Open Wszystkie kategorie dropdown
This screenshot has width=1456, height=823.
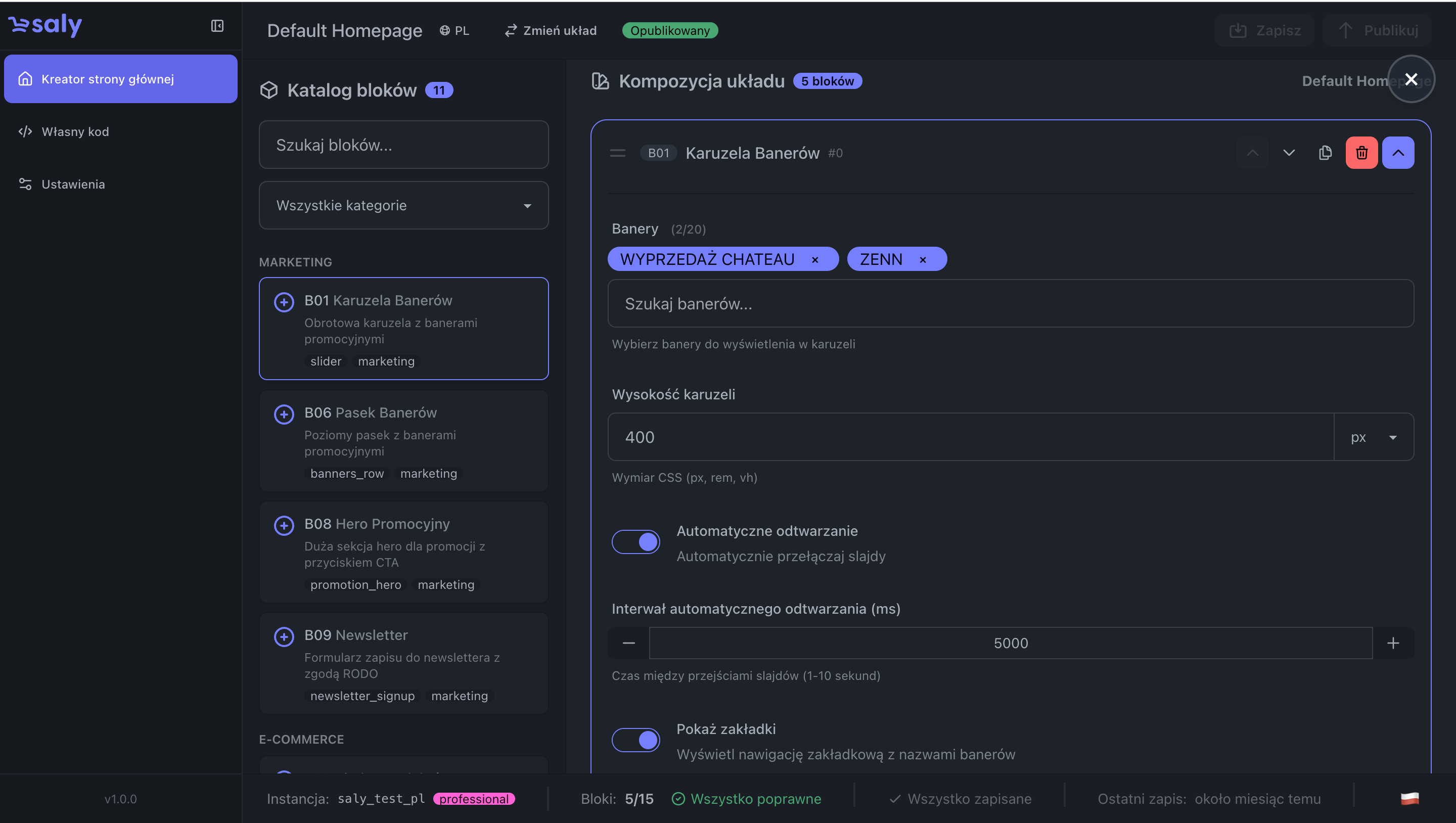coord(403,205)
